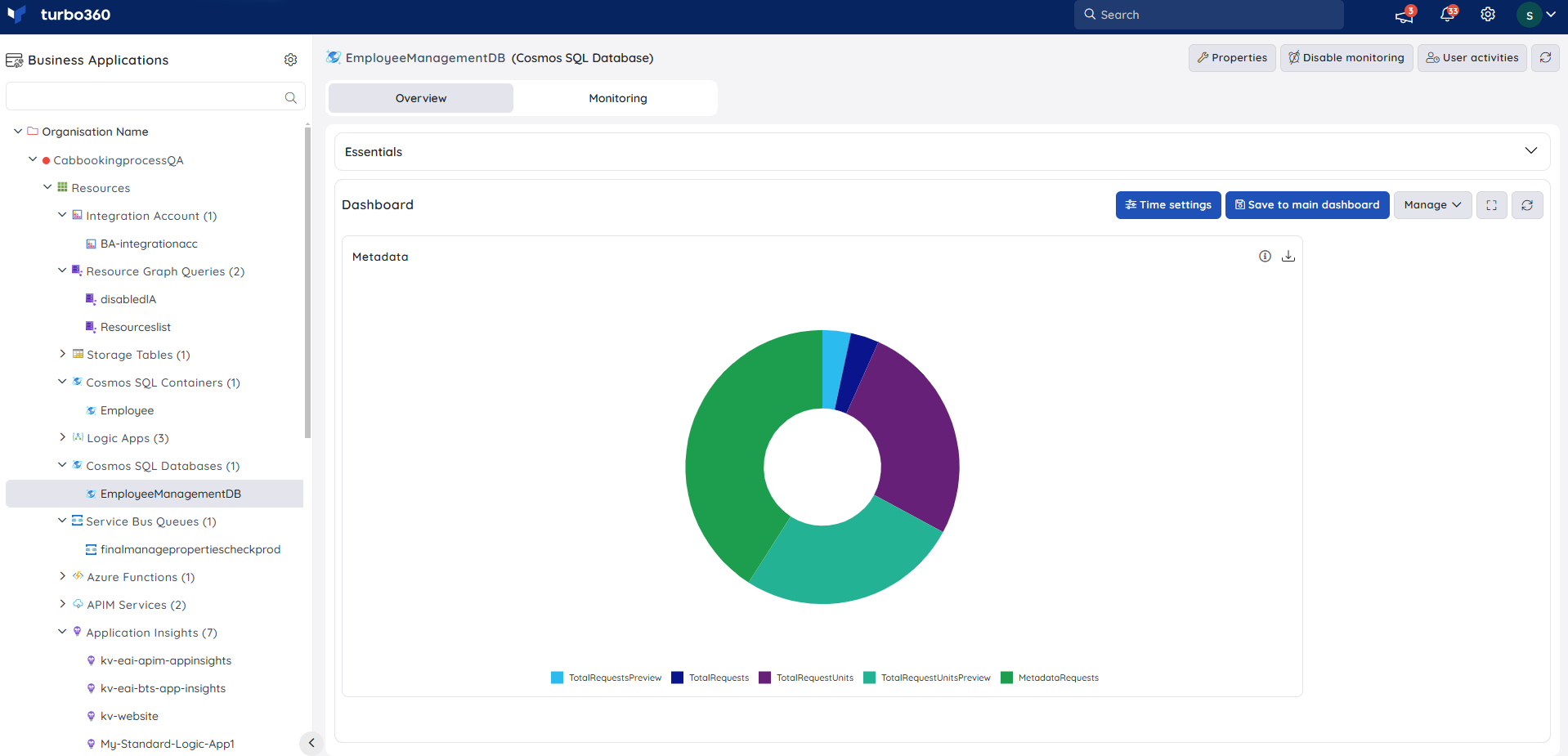Screen dimensions: 1568x756
Task: Expand the Logic Apps group
Action: 62,437
